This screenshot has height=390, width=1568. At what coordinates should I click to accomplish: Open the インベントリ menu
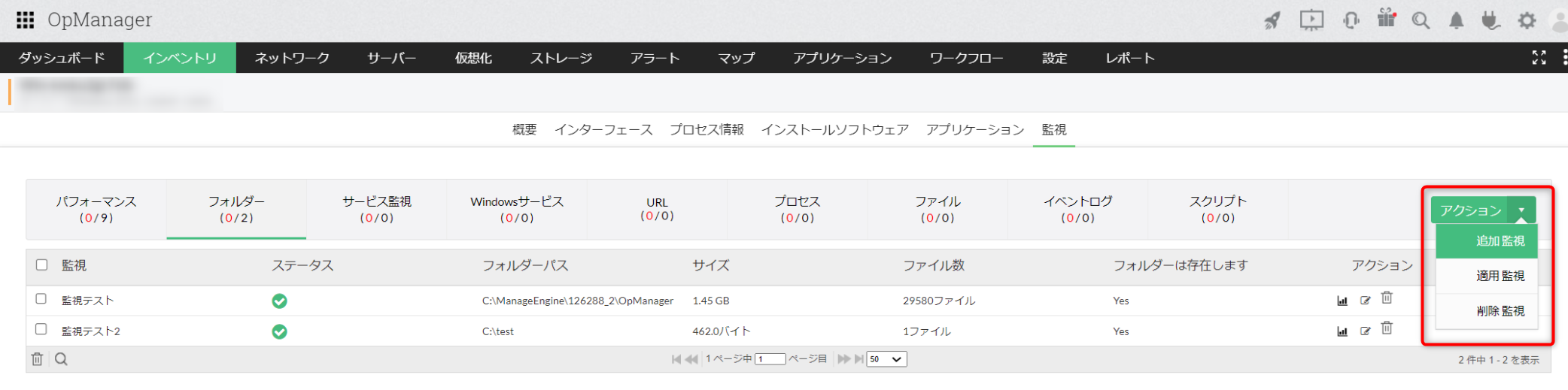180,58
